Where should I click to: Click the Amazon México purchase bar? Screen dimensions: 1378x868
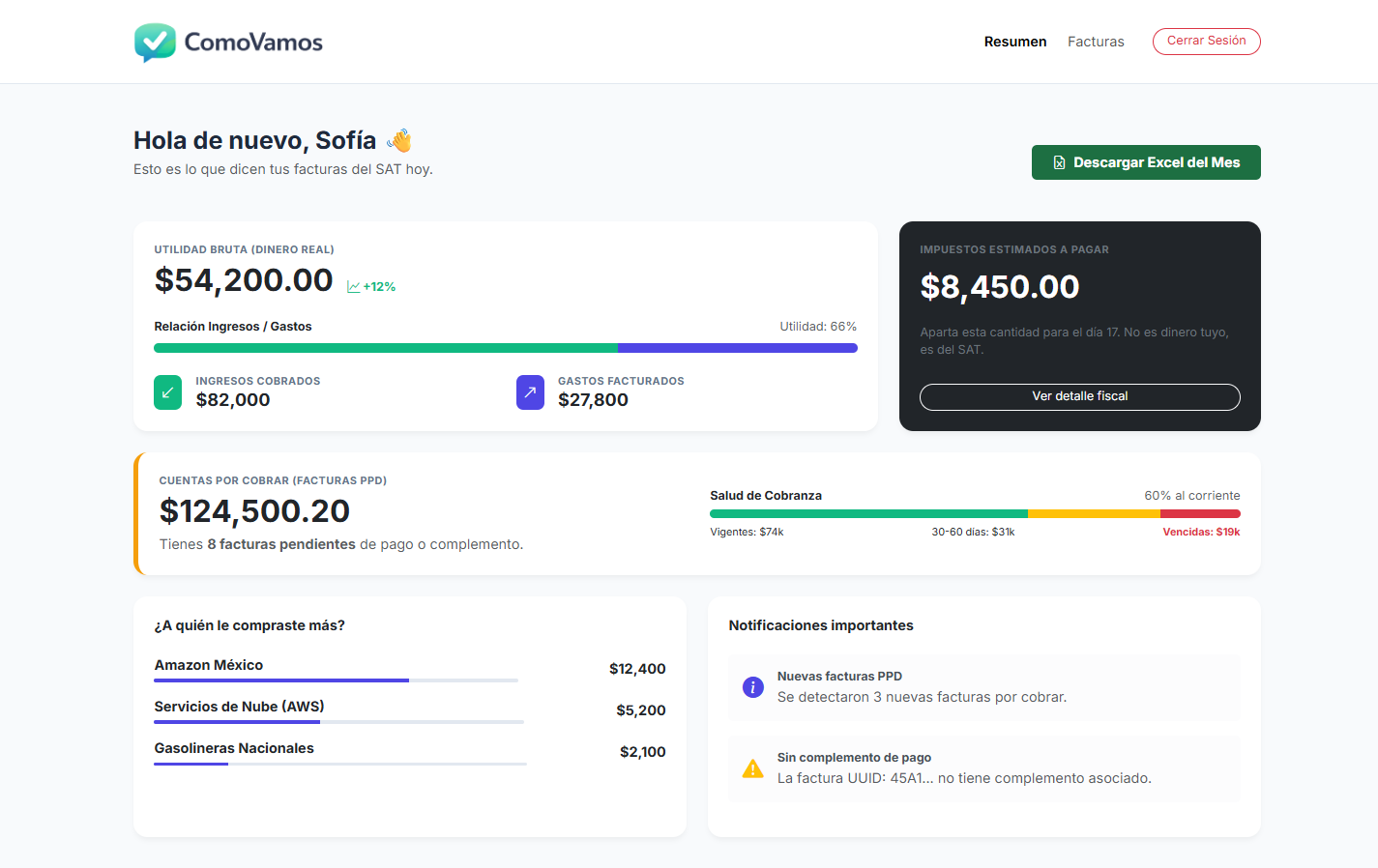click(280, 680)
